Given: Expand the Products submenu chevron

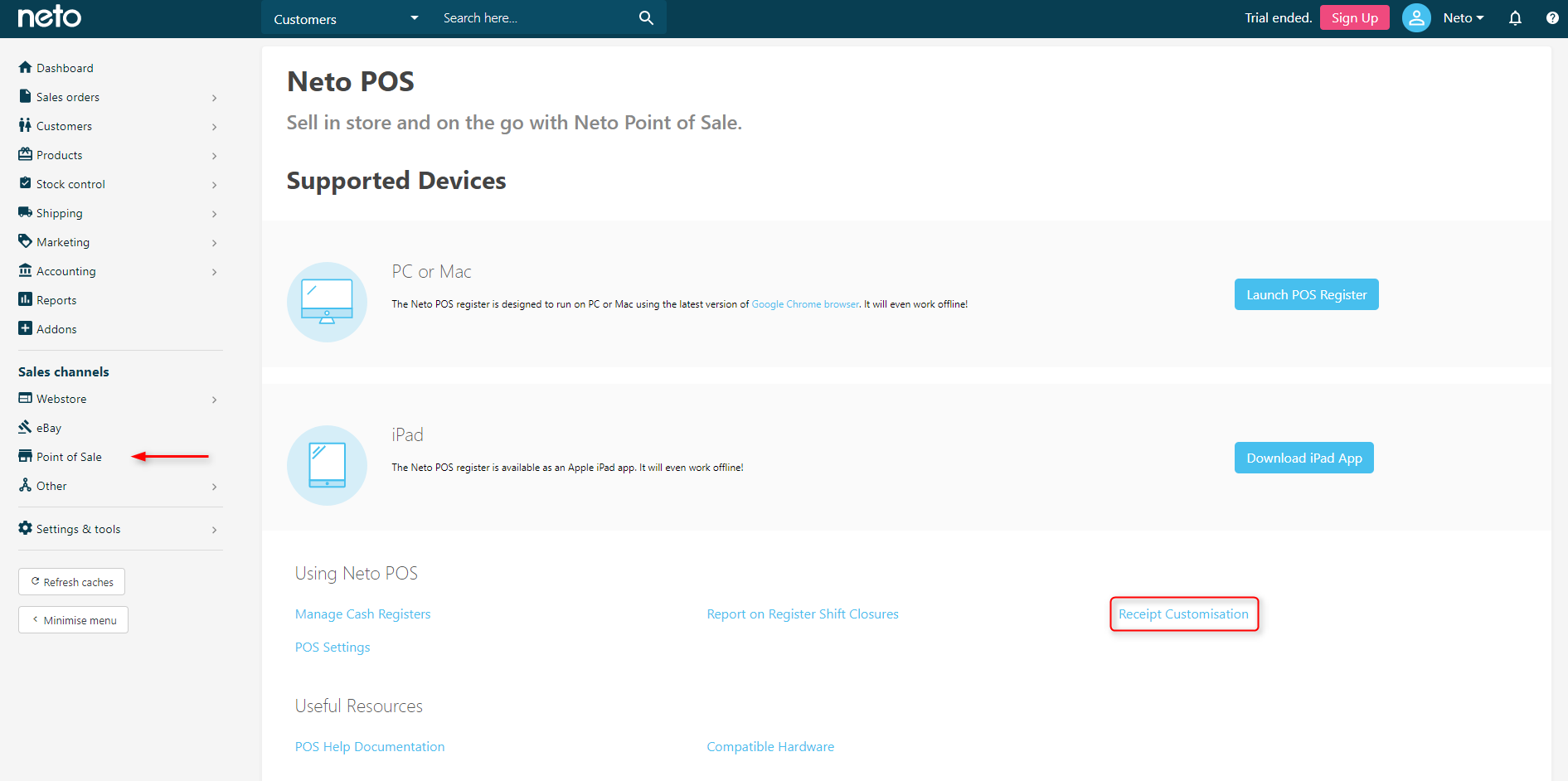Looking at the screenshot, I should (214, 156).
